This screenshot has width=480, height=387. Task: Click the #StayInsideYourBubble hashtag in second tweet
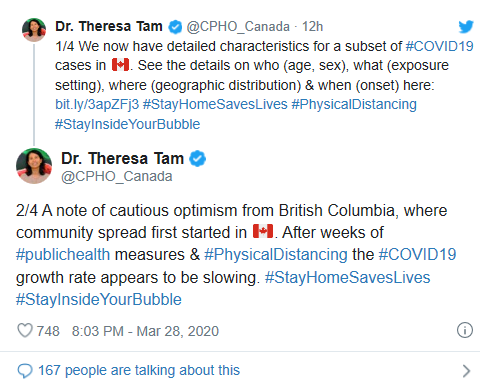(99, 299)
